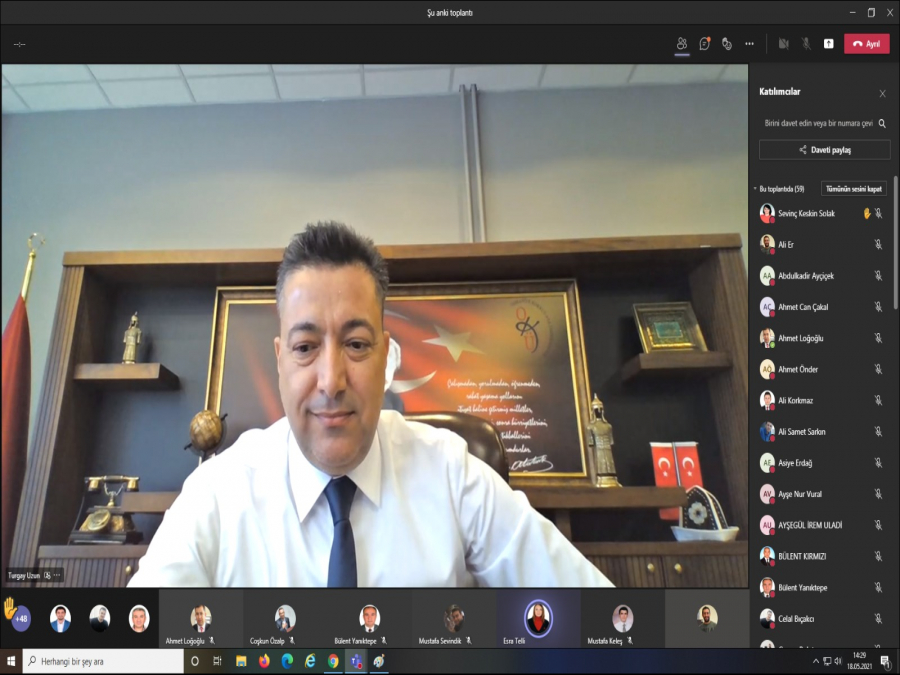Toggle mic icon for Ahmet Loğoğlu in list
This screenshot has height=675, width=900.
point(878,338)
